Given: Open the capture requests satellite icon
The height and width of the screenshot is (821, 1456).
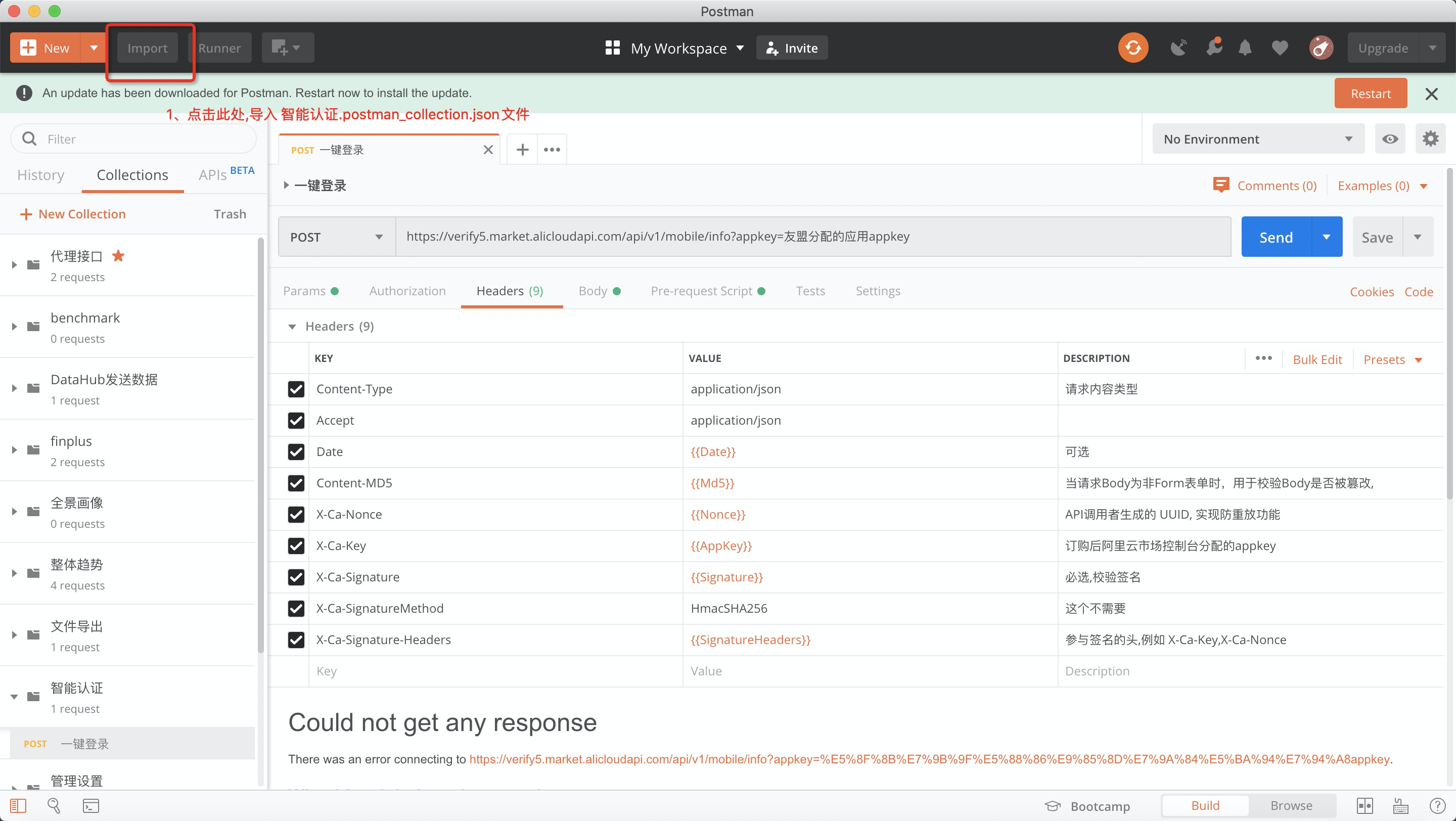Looking at the screenshot, I should (x=1178, y=48).
